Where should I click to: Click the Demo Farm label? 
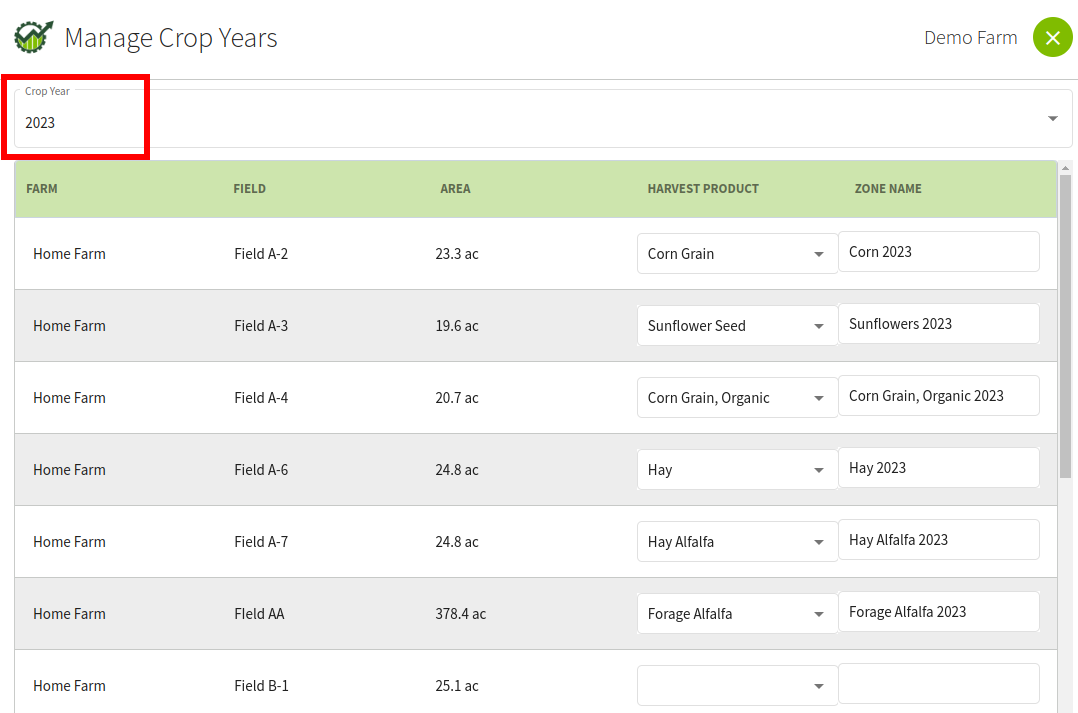pos(971,37)
